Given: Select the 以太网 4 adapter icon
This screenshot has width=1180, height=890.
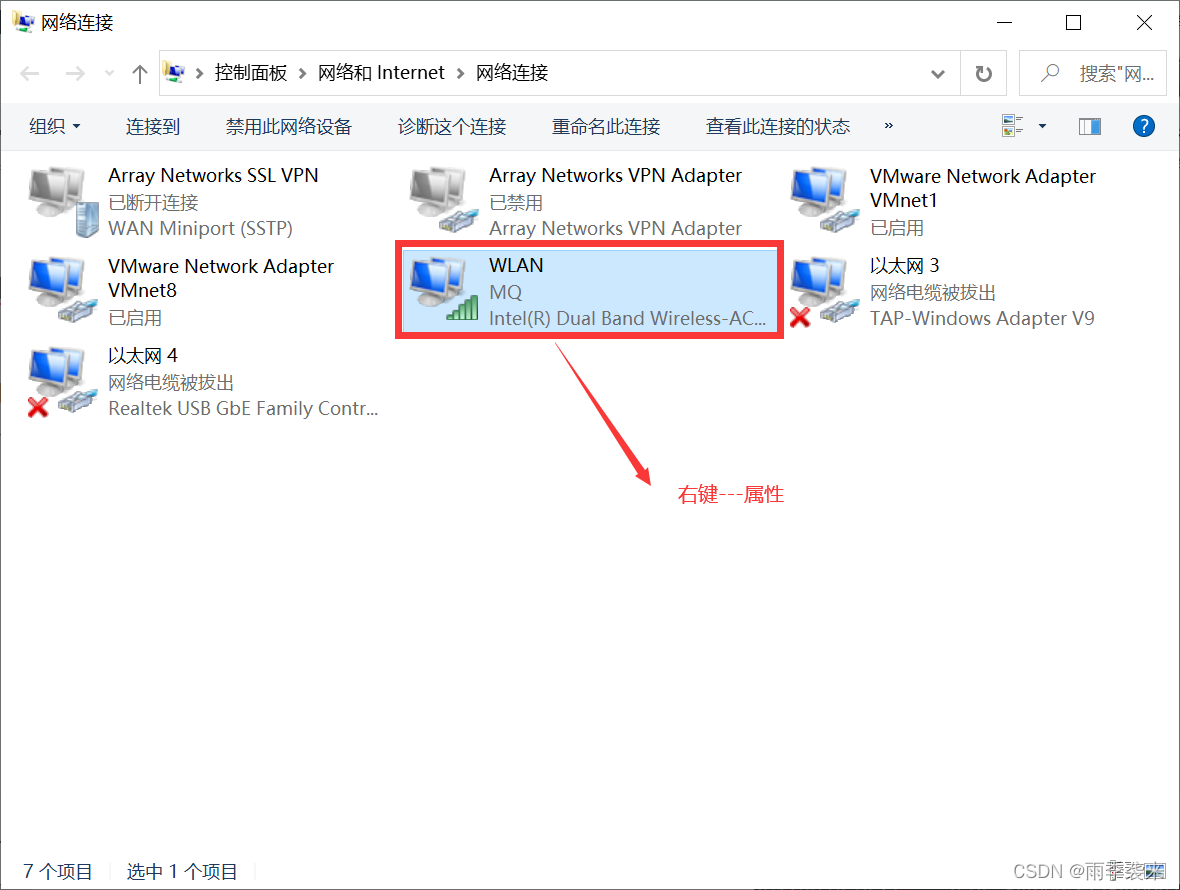Looking at the screenshot, I should pyautogui.click(x=62, y=381).
